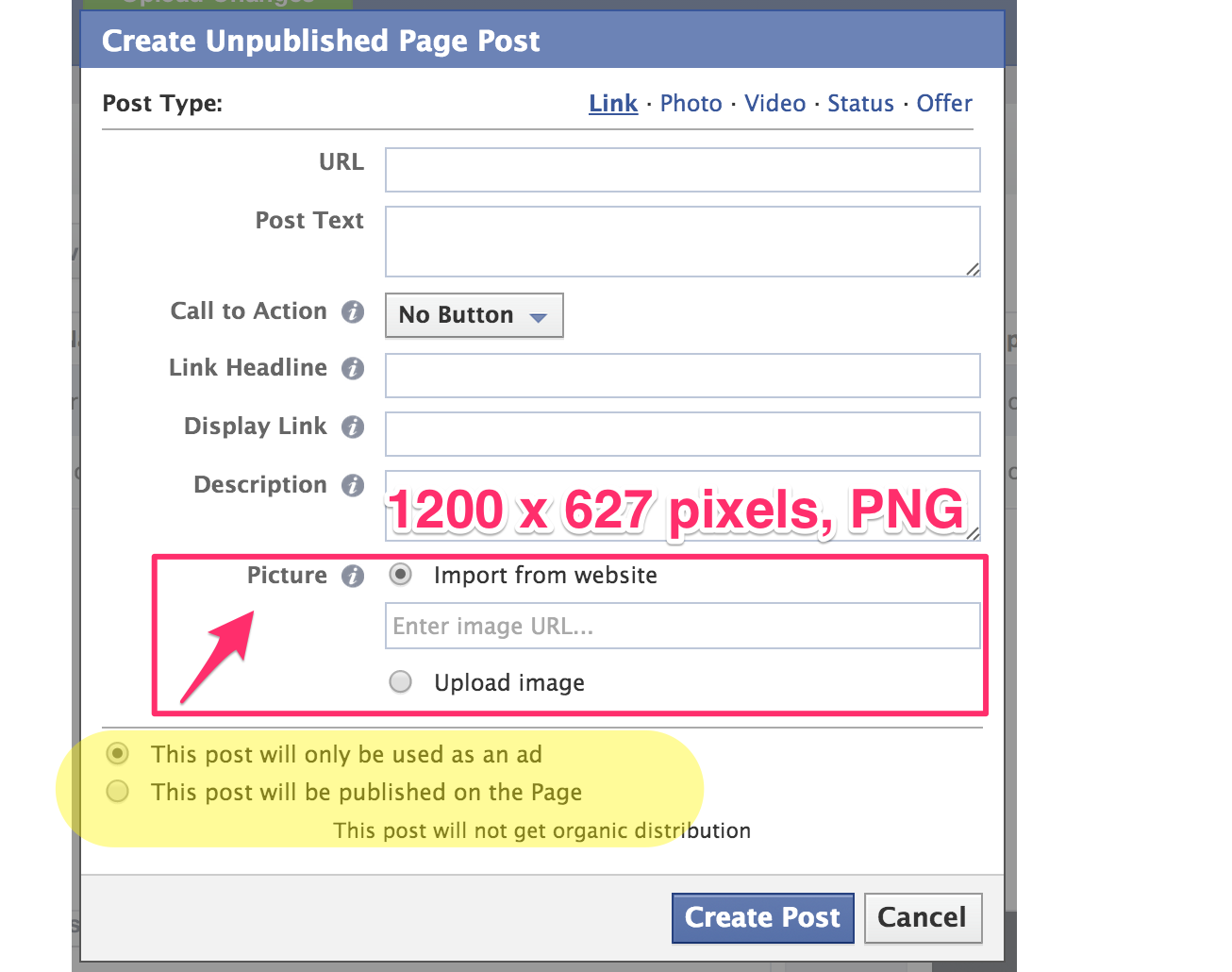Focus the URL input field
Viewport: 1232px width, 972px height.
click(x=683, y=170)
